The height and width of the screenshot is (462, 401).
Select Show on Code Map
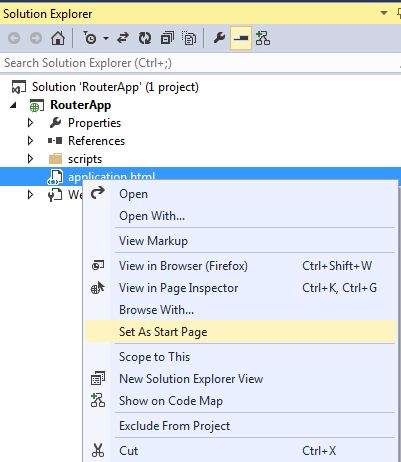tap(240, 401)
